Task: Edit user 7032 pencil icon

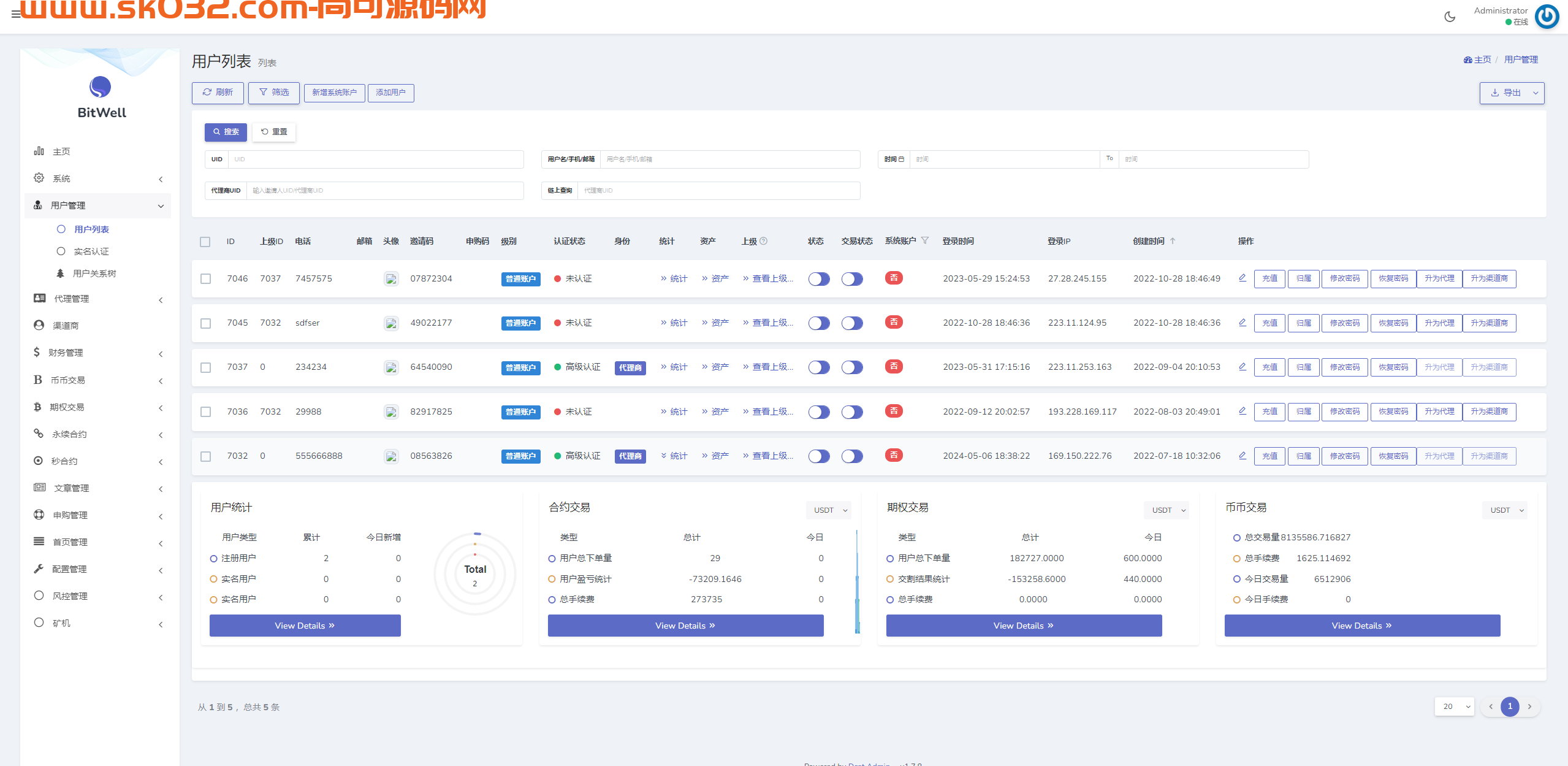Action: (x=1242, y=455)
